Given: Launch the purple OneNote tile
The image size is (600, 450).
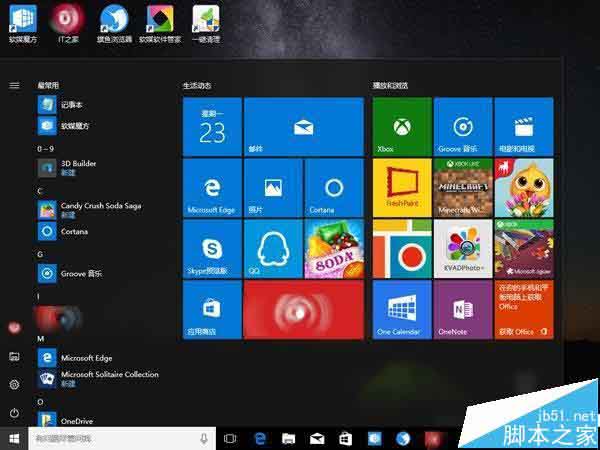Looking at the screenshot, I should [x=463, y=310].
